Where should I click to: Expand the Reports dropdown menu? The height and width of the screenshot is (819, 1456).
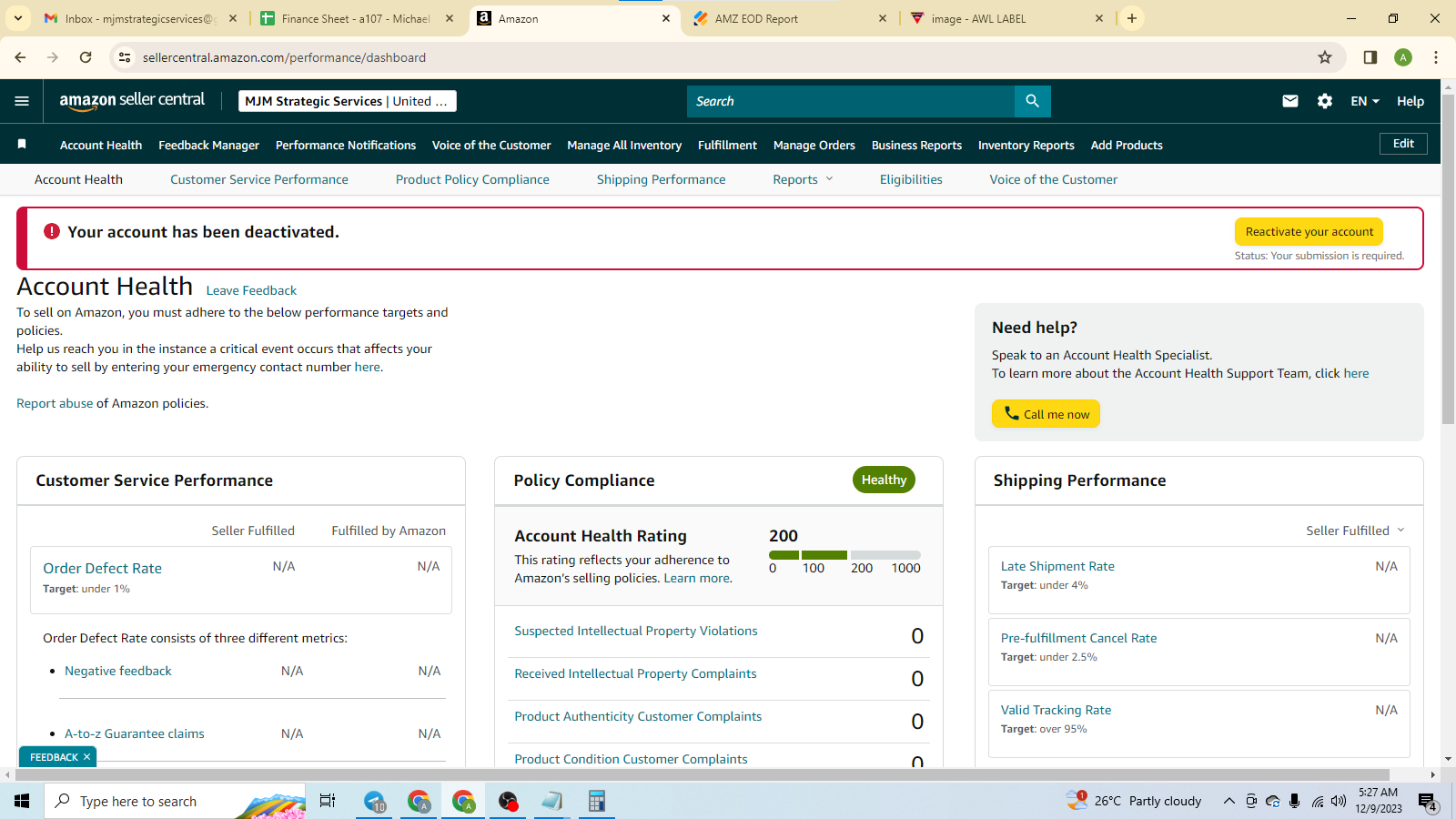803,179
